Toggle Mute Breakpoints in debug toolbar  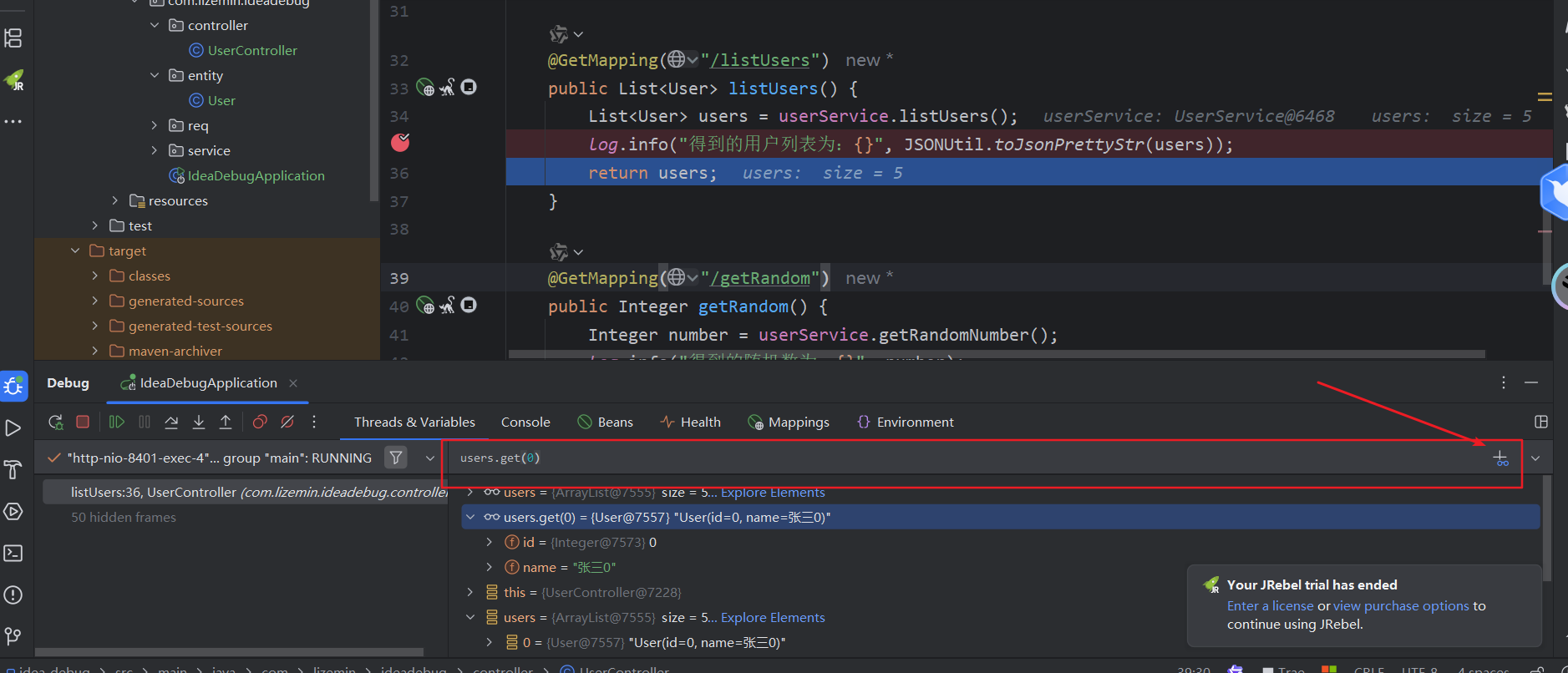[287, 423]
